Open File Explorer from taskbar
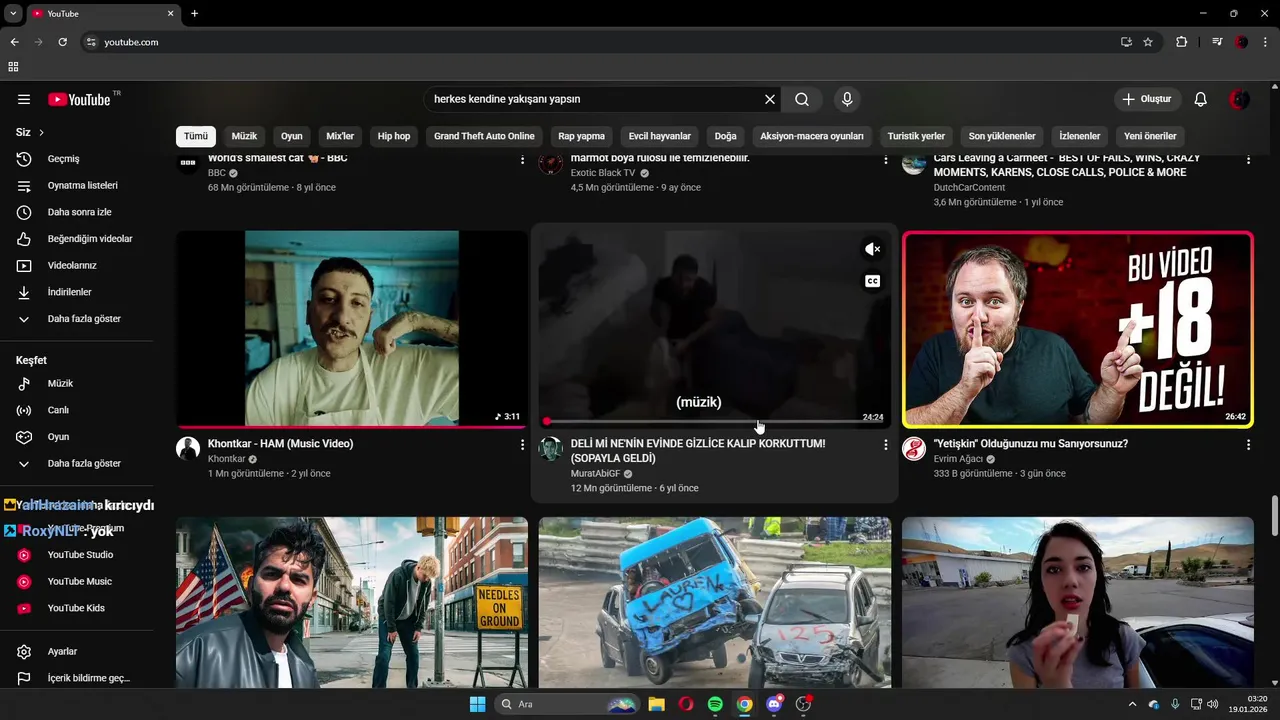 coord(656,704)
